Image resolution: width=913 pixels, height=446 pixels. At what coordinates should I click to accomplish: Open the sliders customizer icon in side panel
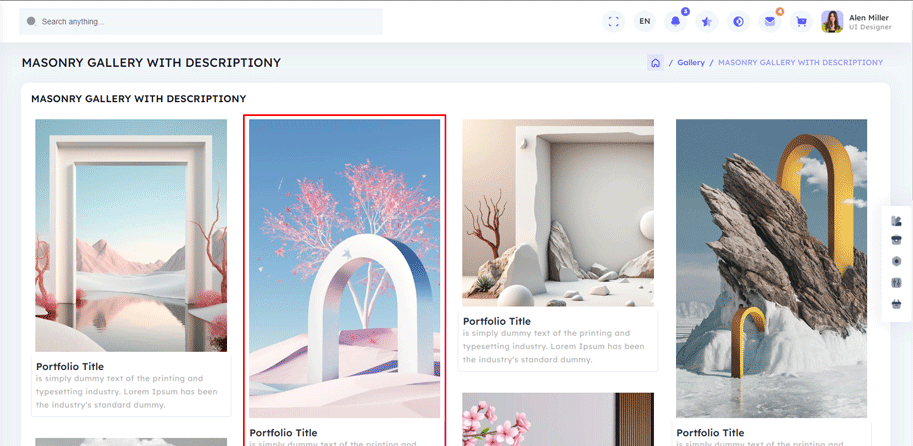point(896,283)
